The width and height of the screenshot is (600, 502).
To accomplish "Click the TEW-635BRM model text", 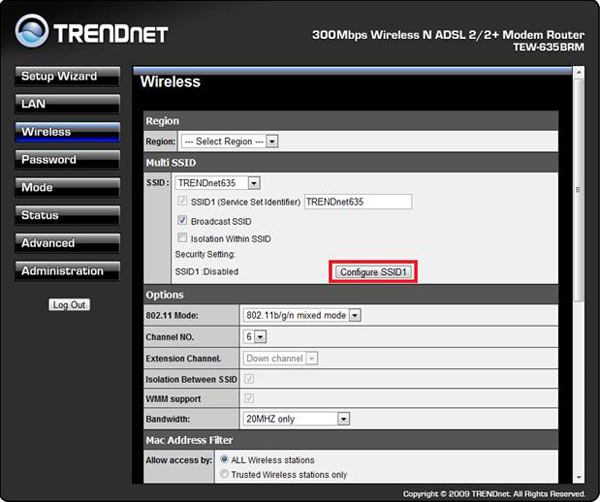I will 549,47.
